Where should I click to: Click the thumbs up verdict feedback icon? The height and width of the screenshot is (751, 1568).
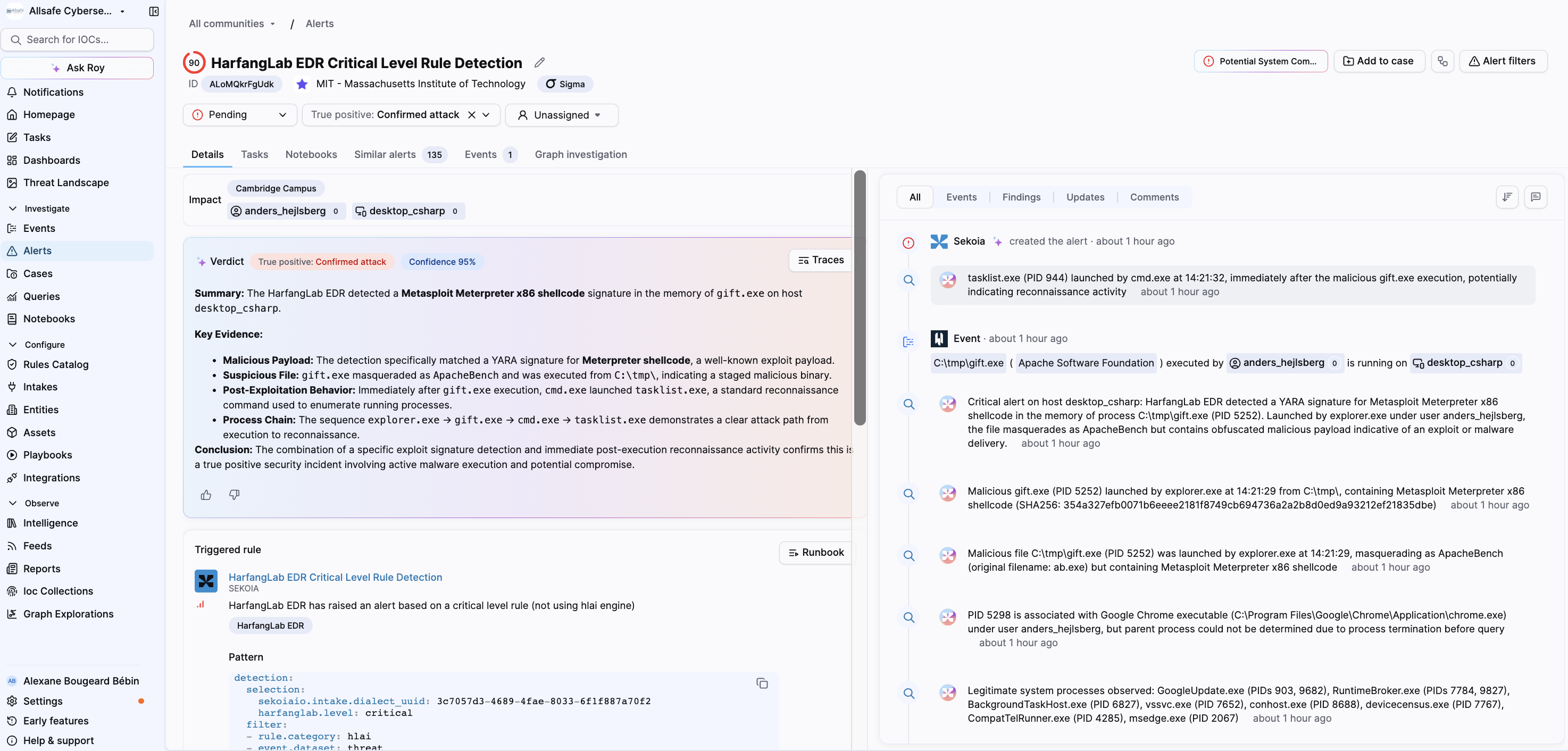click(x=206, y=495)
